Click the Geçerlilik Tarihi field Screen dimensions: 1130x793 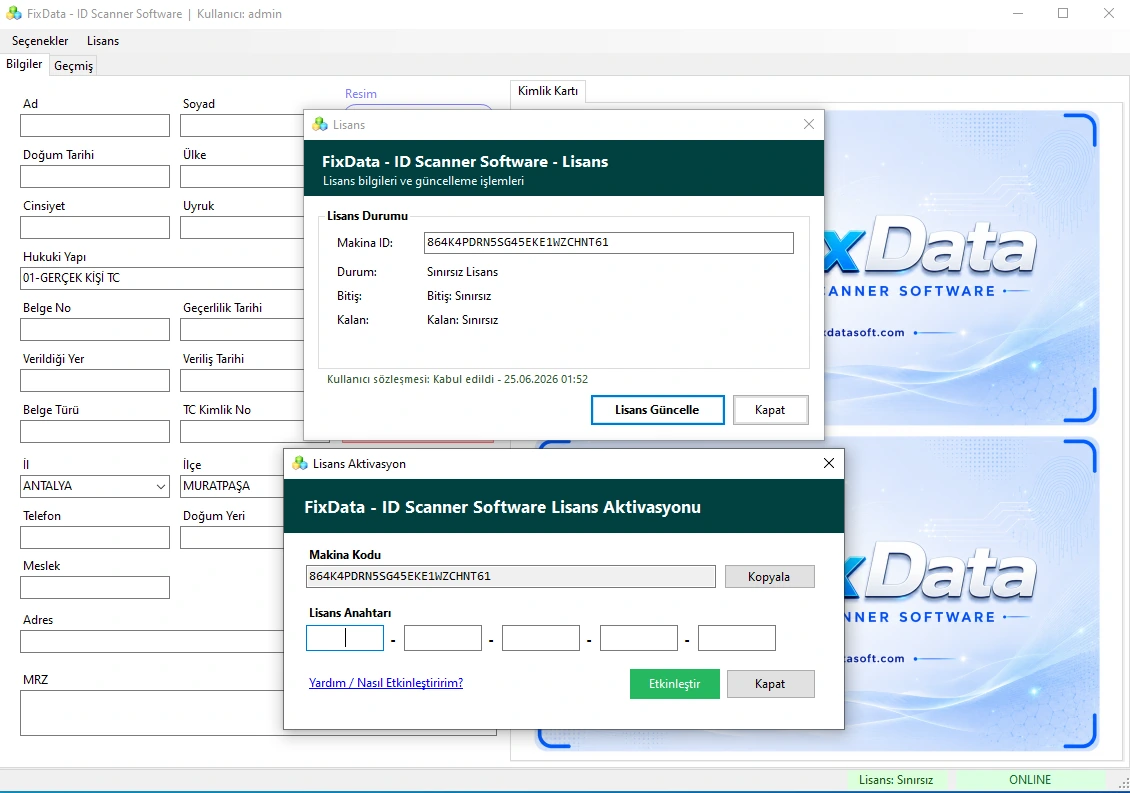pos(242,329)
